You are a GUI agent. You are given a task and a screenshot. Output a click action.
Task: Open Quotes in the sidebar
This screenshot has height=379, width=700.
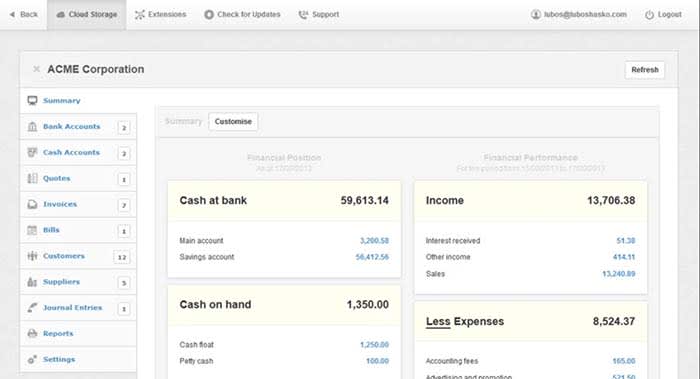[x=78, y=178]
